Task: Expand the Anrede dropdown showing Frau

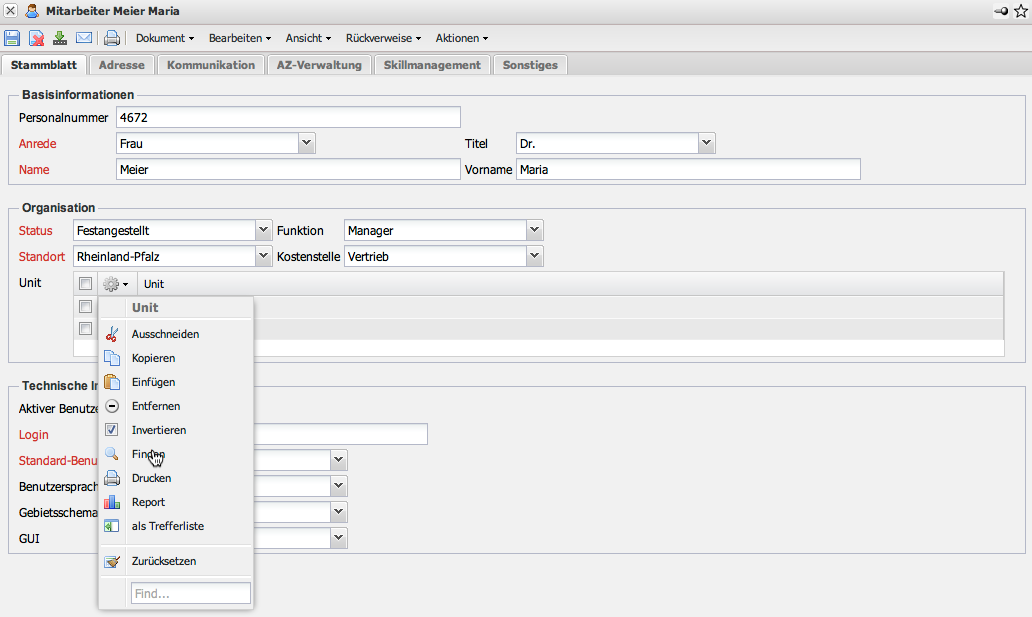Action: (x=307, y=143)
